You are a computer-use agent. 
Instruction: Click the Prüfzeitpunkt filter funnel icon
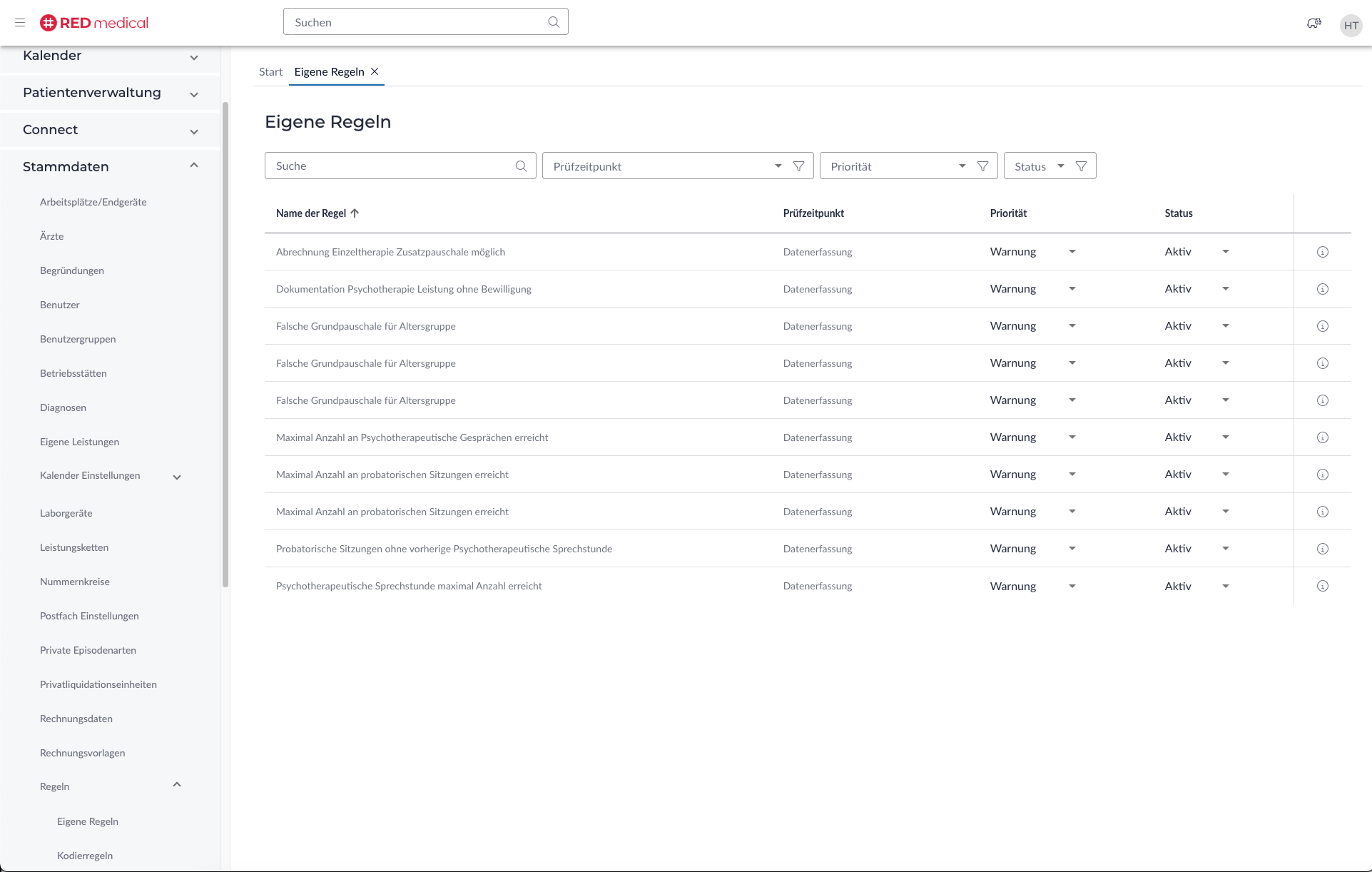tap(798, 166)
